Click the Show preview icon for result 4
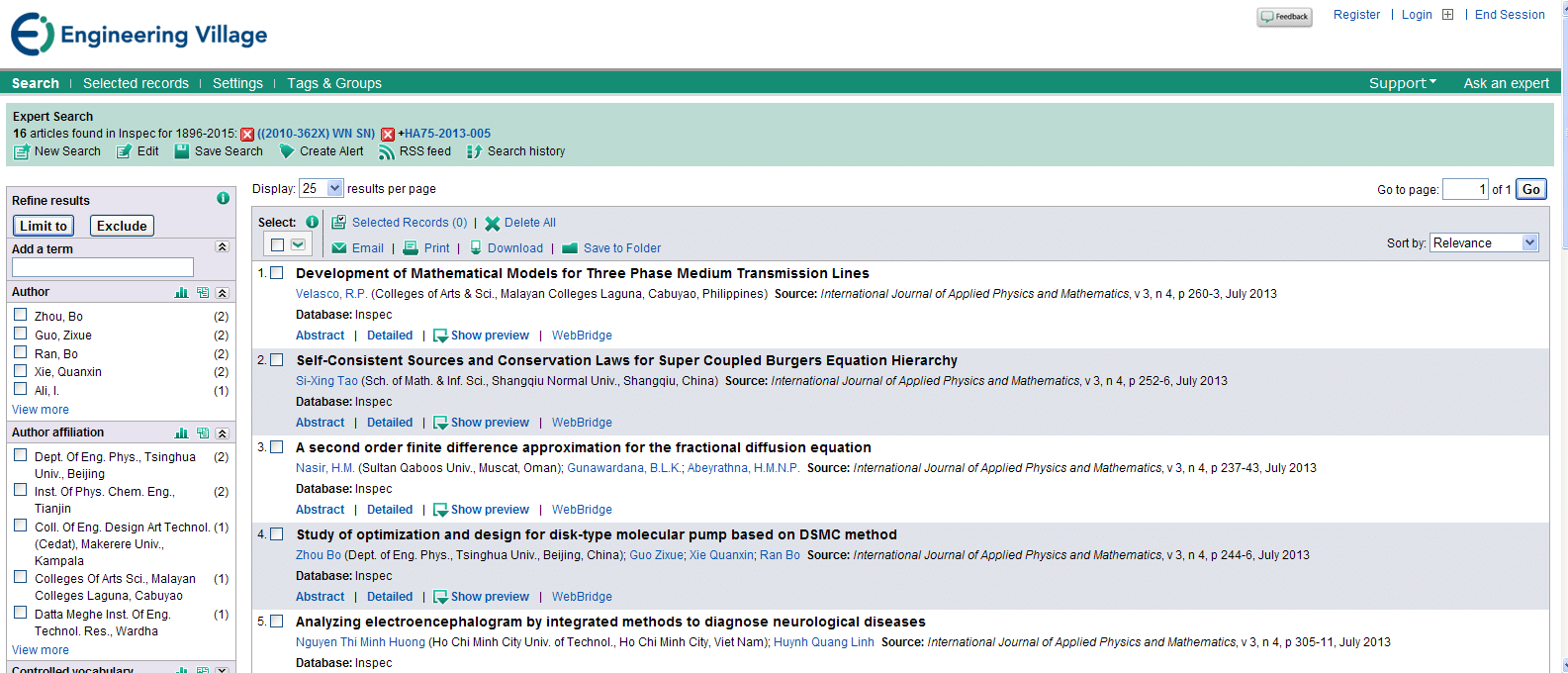The width and height of the screenshot is (1568, 673). [441, 598]
